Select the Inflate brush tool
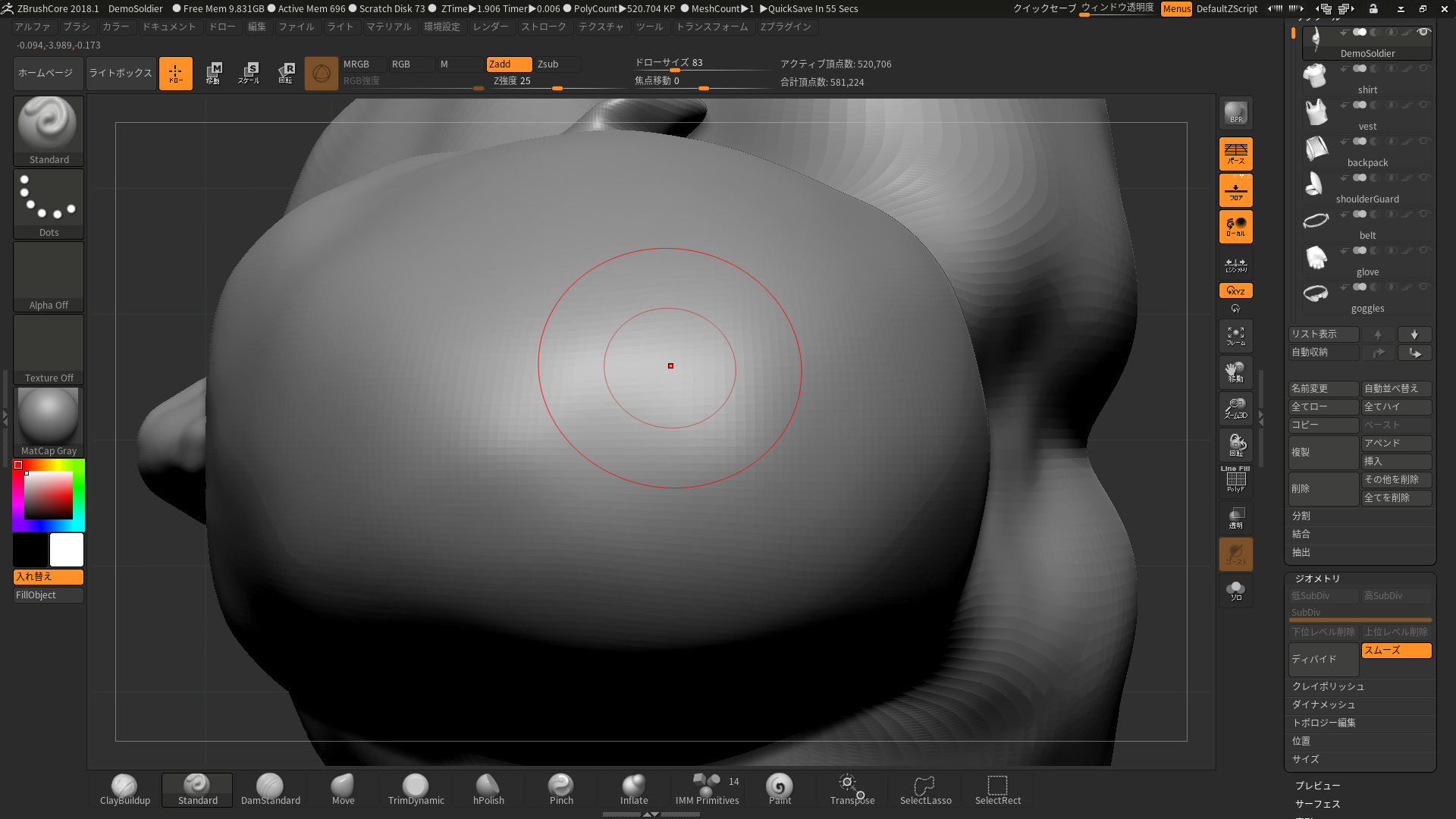Image resolution: width=1456 pixels, height=819 pixels. pos(634,787)
